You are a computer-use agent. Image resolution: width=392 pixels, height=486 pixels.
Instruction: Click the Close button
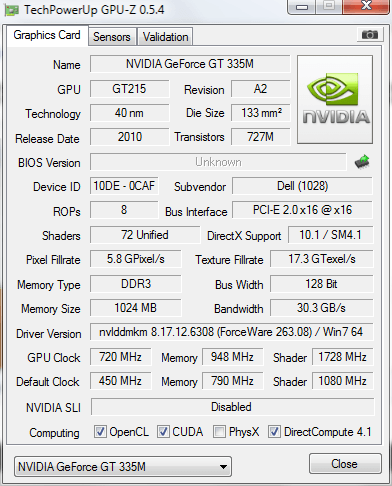tap(345, 464)
